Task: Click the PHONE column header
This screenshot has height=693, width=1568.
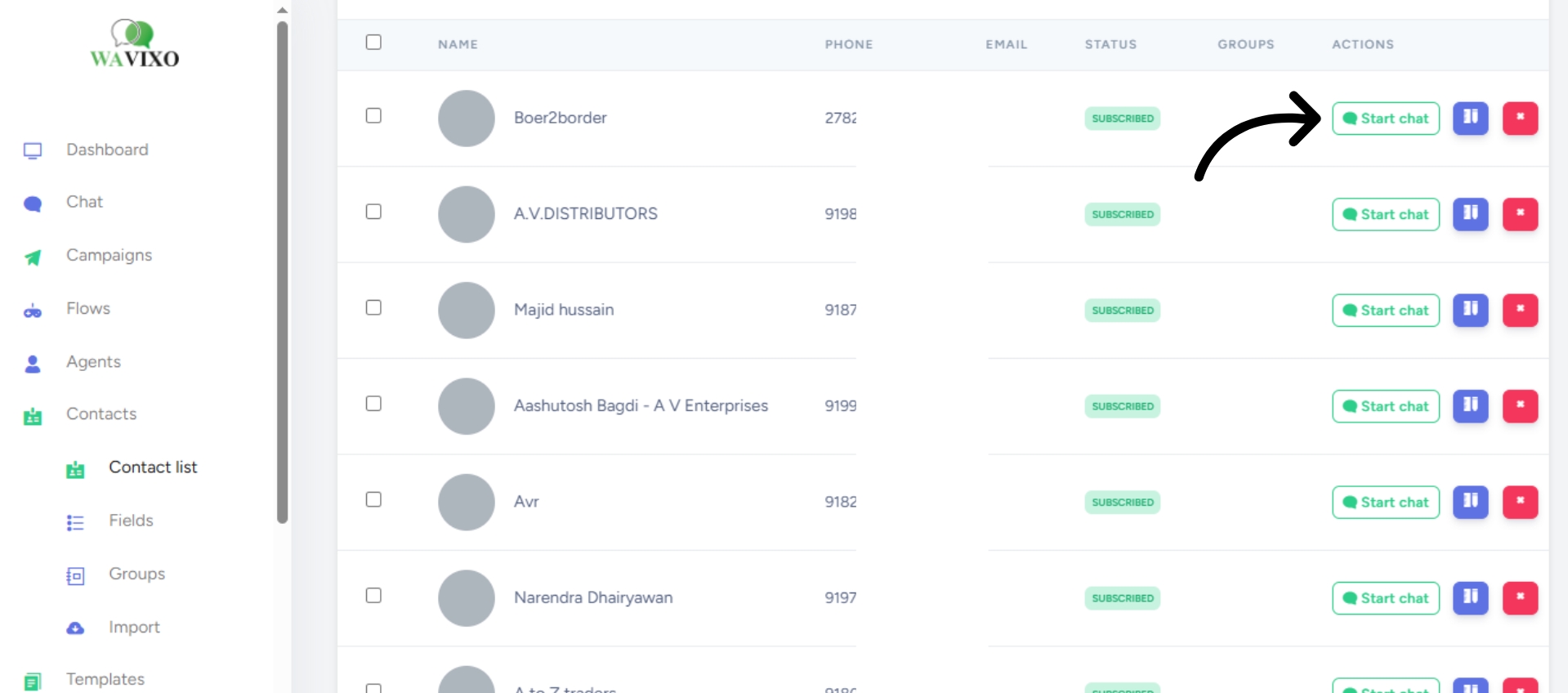Action: click(849, 44)
